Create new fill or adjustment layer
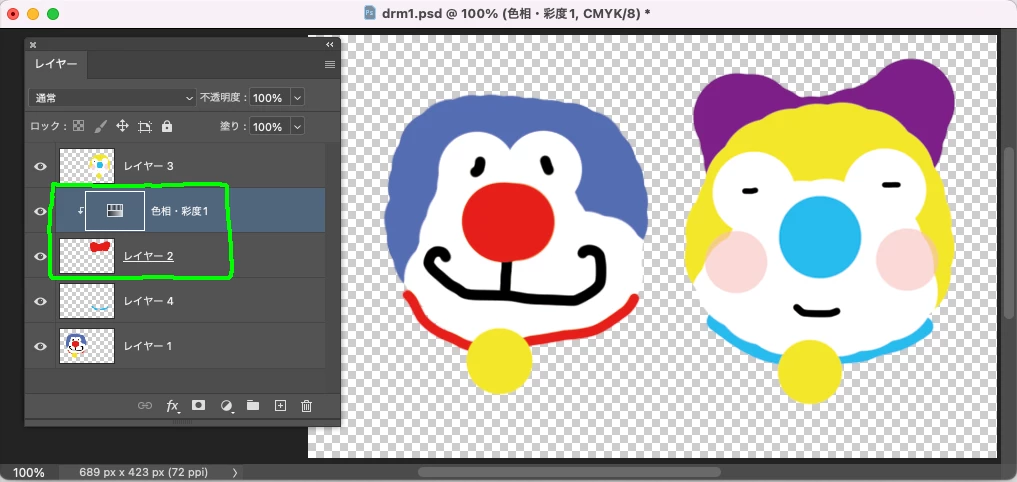 pyautogui.click(x=226, y=406)
